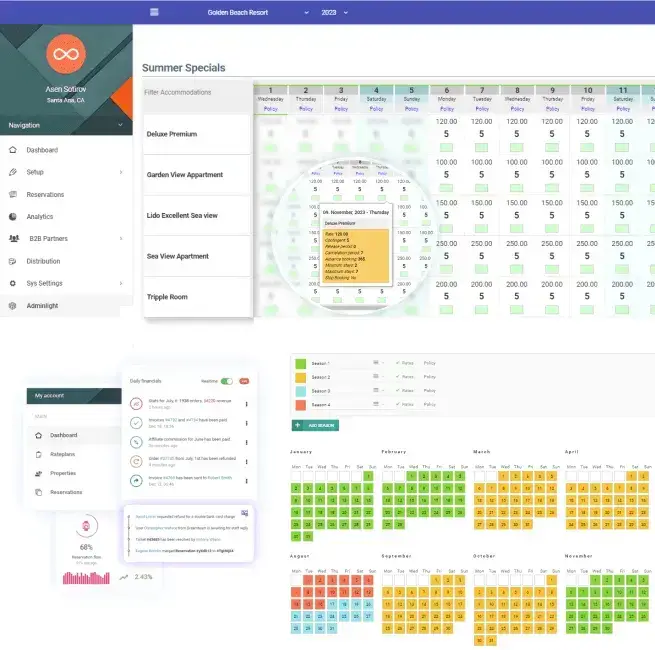Image resolution: width=655 pixels, height=650 pixels.
Task: Toggle the Realtime switch in Daily financials
Action: (x=226, y=381)
